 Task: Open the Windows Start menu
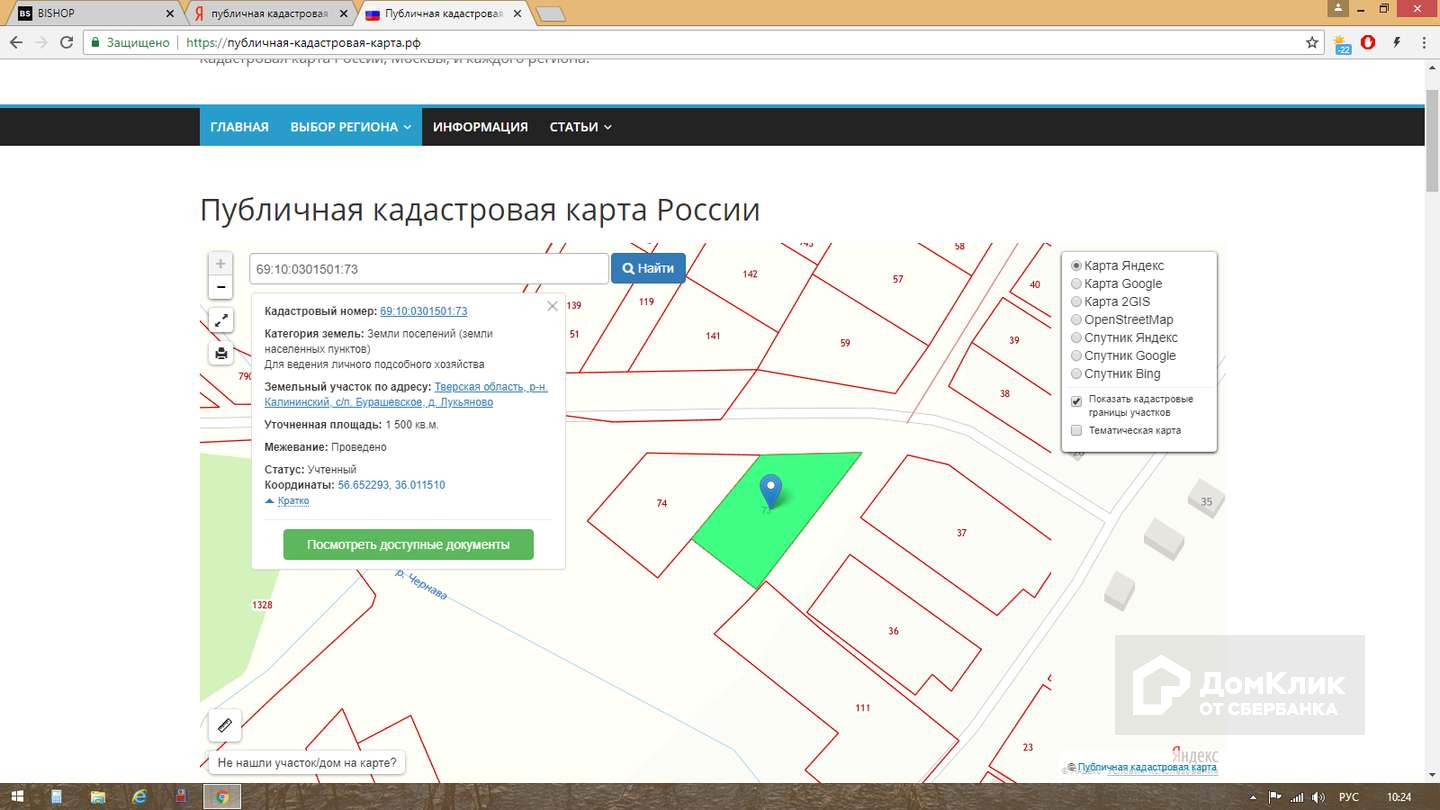pyautogui.click(x=17, y=797)
